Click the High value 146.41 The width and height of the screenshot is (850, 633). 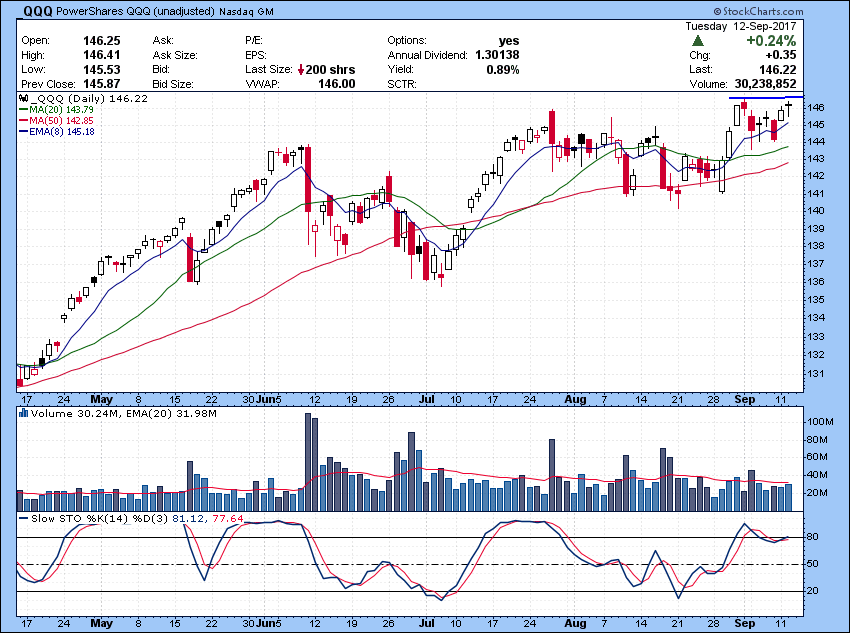pyautogui.click(x=101, y=55)
